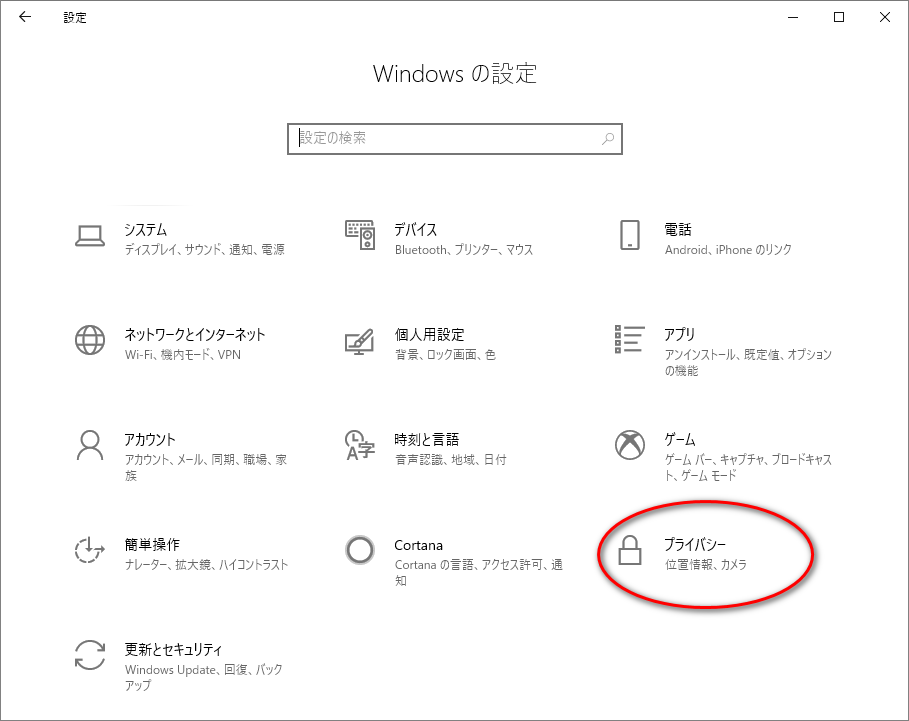
Task: Click 更新とセキュリティ refresh arrows icon
Action: [x=90, y=656]
